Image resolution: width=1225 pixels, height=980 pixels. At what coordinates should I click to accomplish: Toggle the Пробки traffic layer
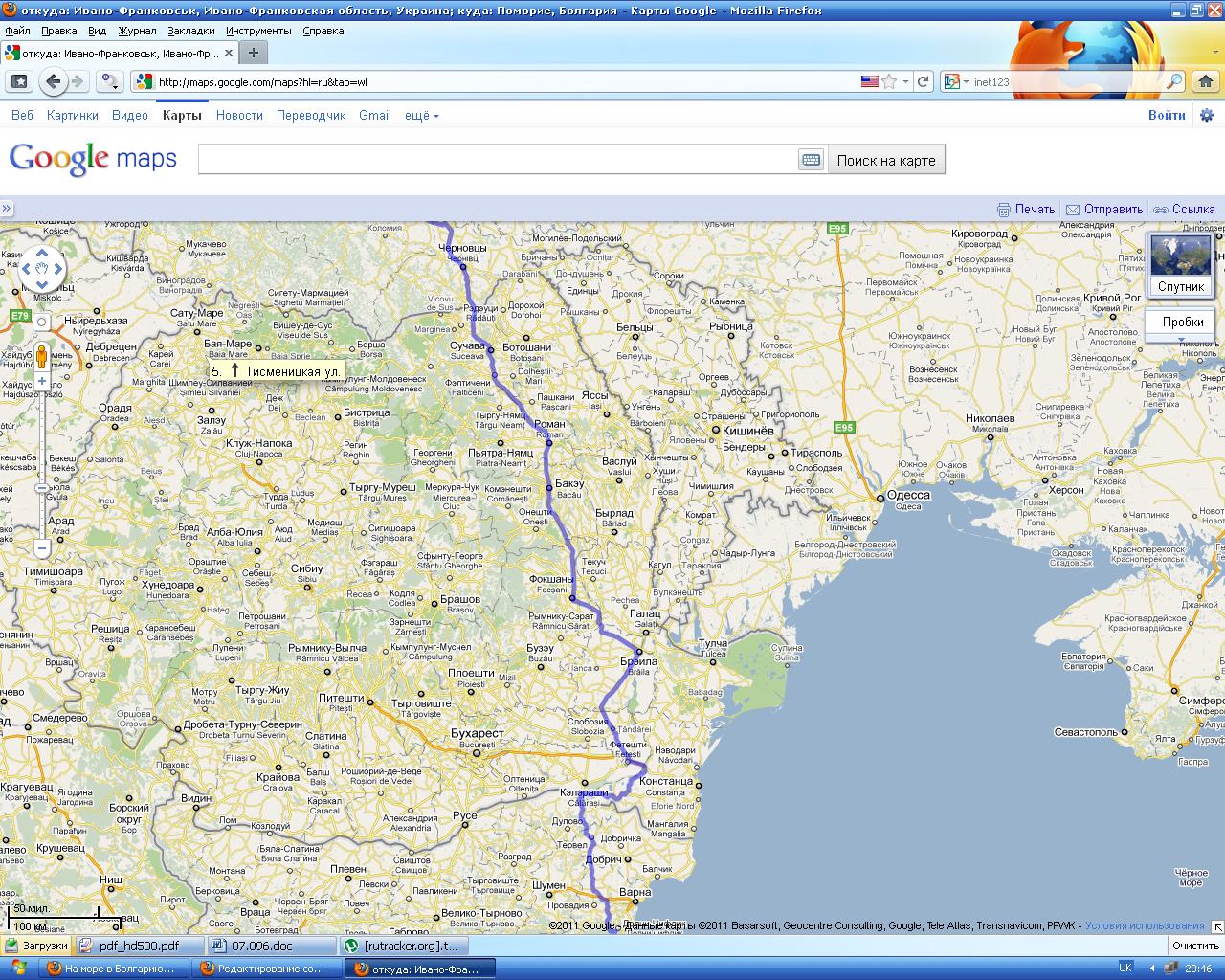coord(1182,323)
